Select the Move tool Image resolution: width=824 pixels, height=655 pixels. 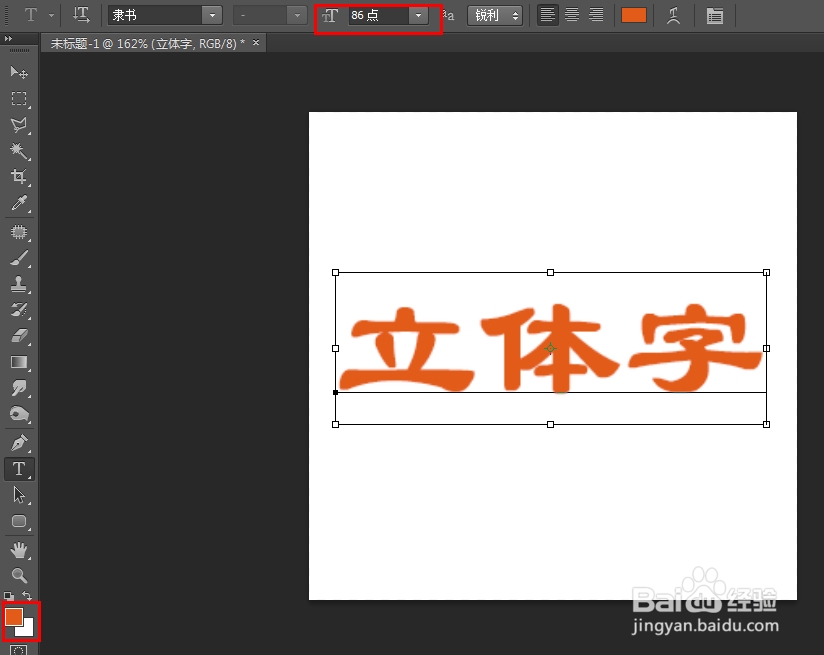tap(18, 72)
